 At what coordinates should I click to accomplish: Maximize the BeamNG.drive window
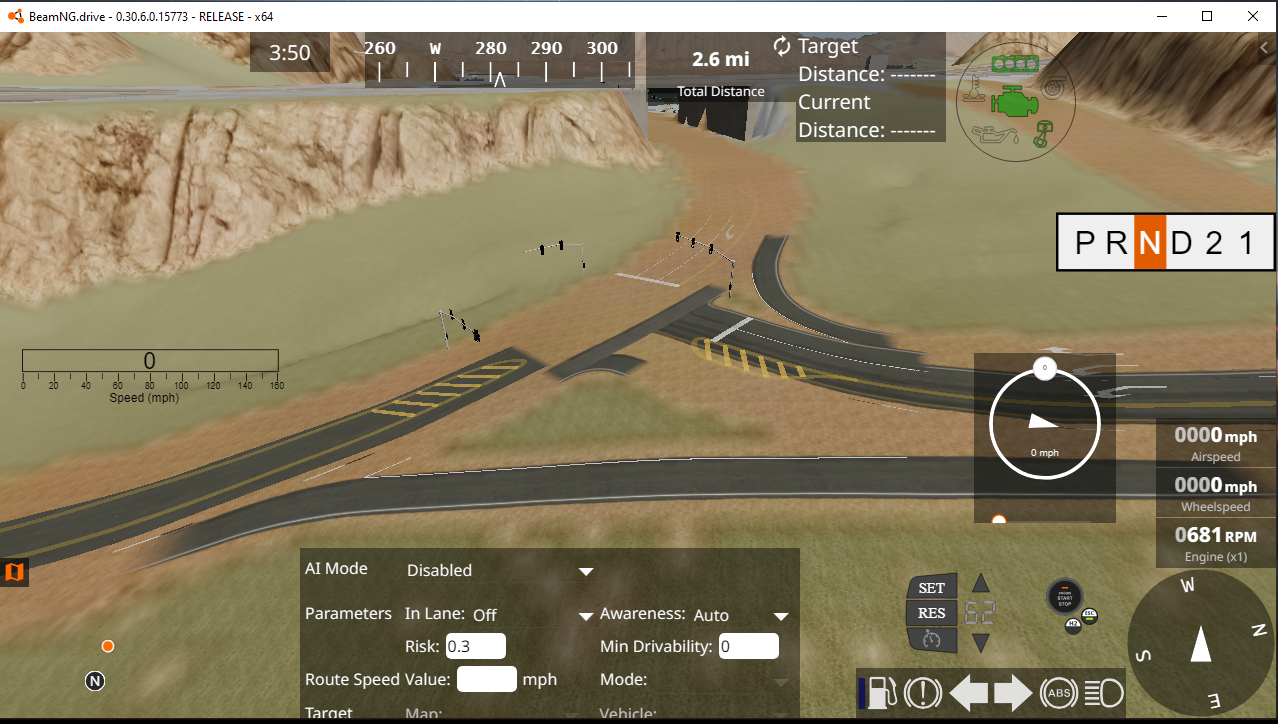tap(1207, 16)
